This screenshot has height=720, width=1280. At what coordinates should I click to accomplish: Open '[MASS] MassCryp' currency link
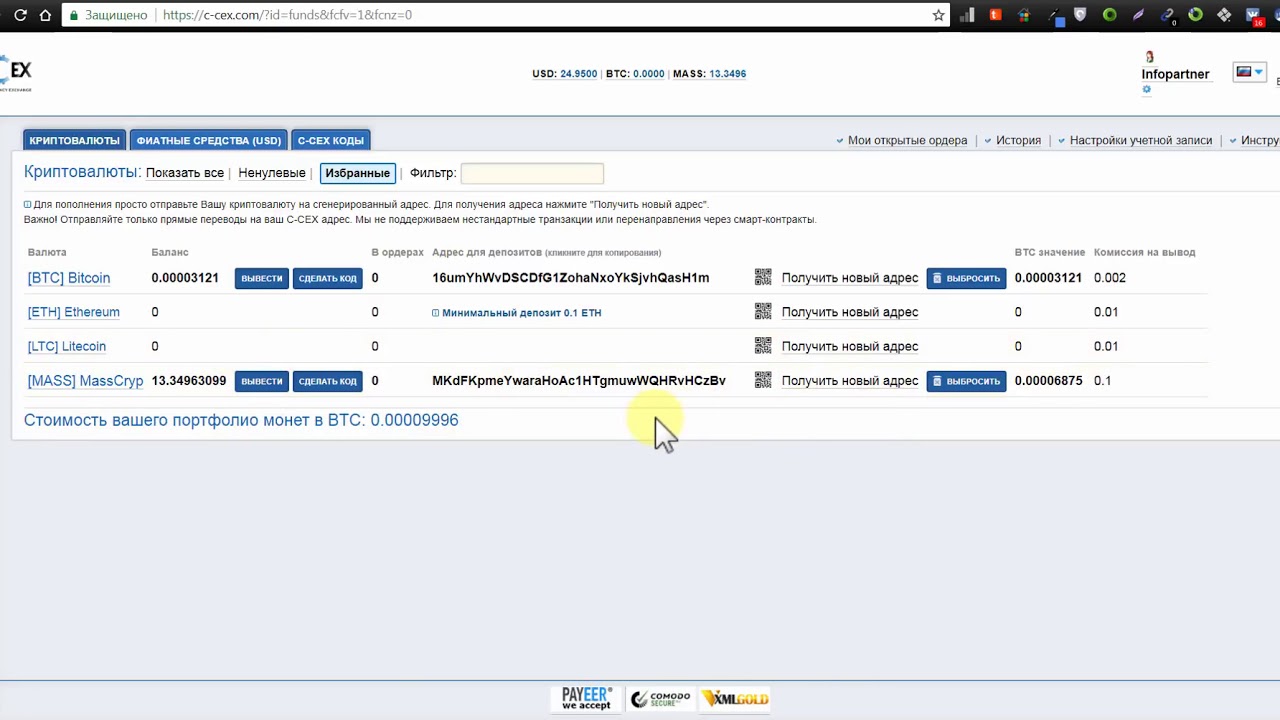[x=86, y=381]
